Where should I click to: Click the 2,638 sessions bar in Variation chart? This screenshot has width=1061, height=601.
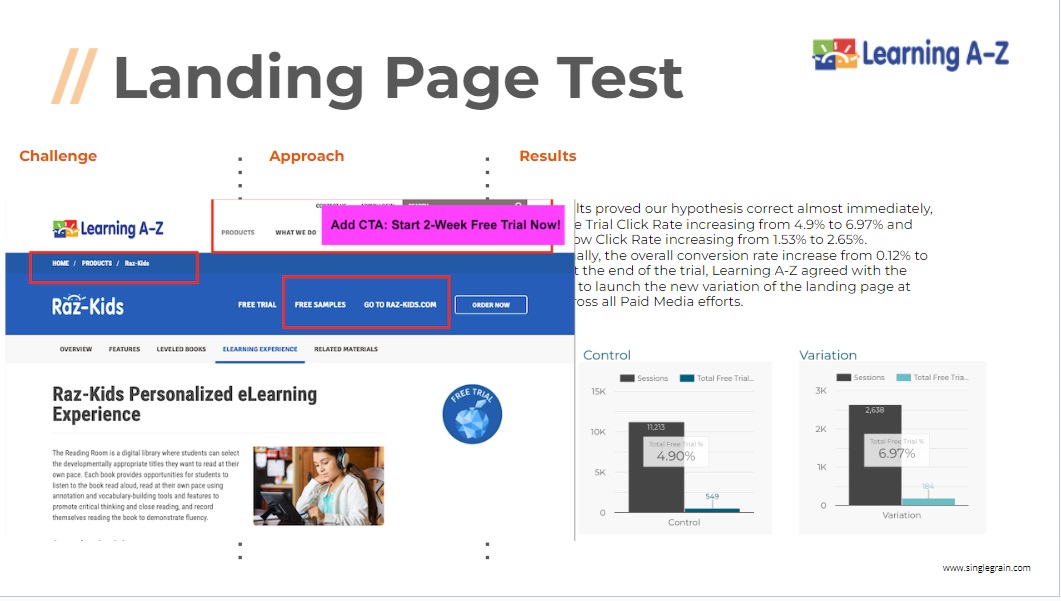[875, 455]
